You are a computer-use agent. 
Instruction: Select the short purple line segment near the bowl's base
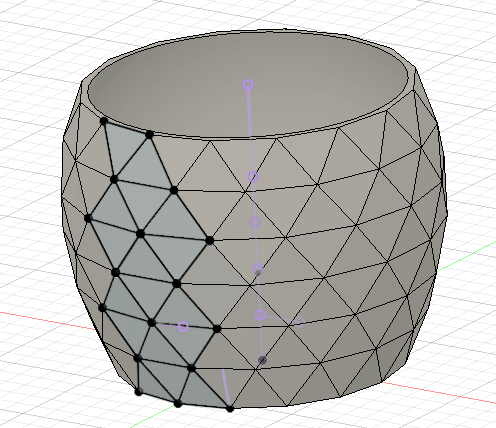[226, 387]
